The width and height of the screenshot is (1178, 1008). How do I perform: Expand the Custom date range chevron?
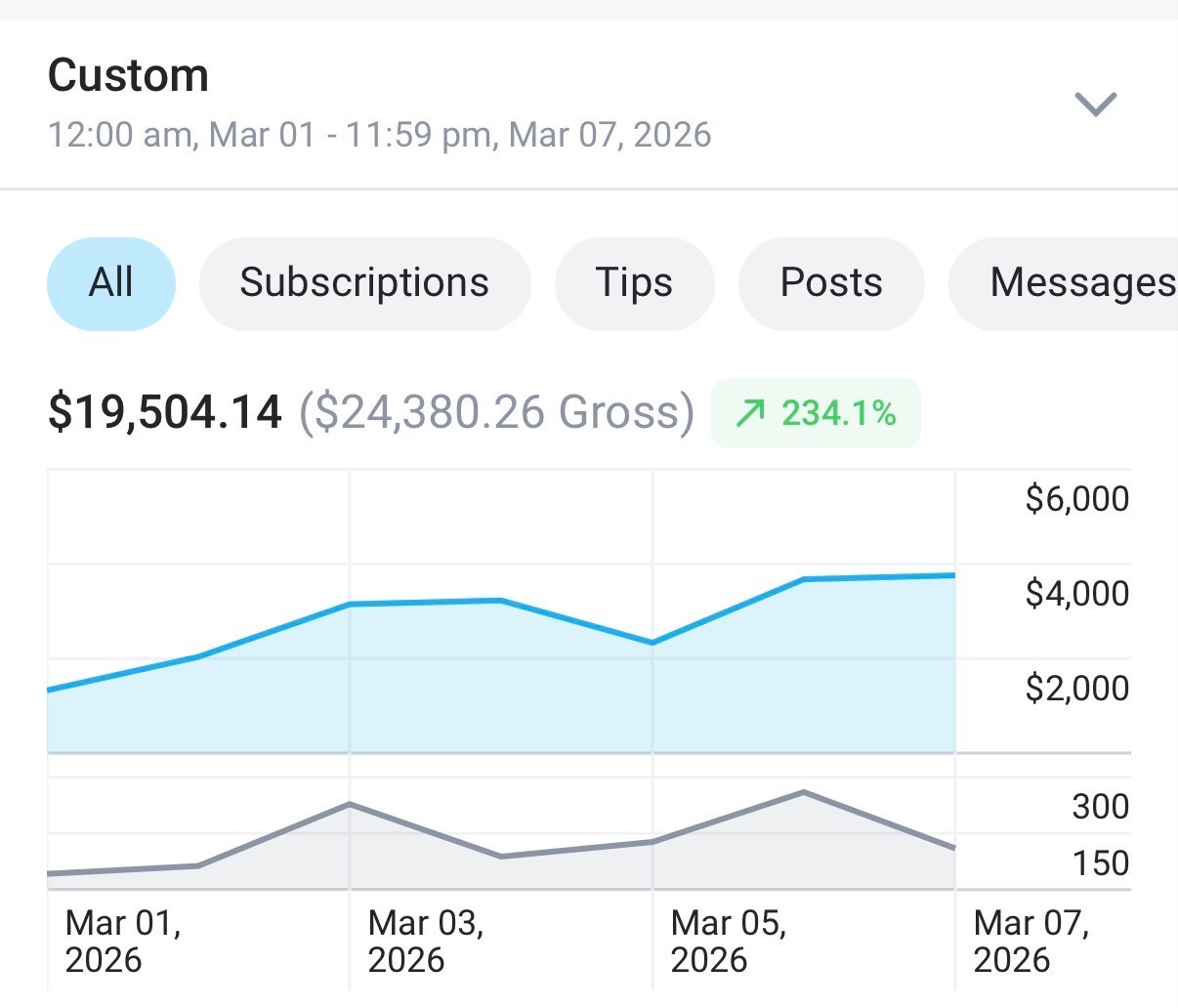[1095, 104]
